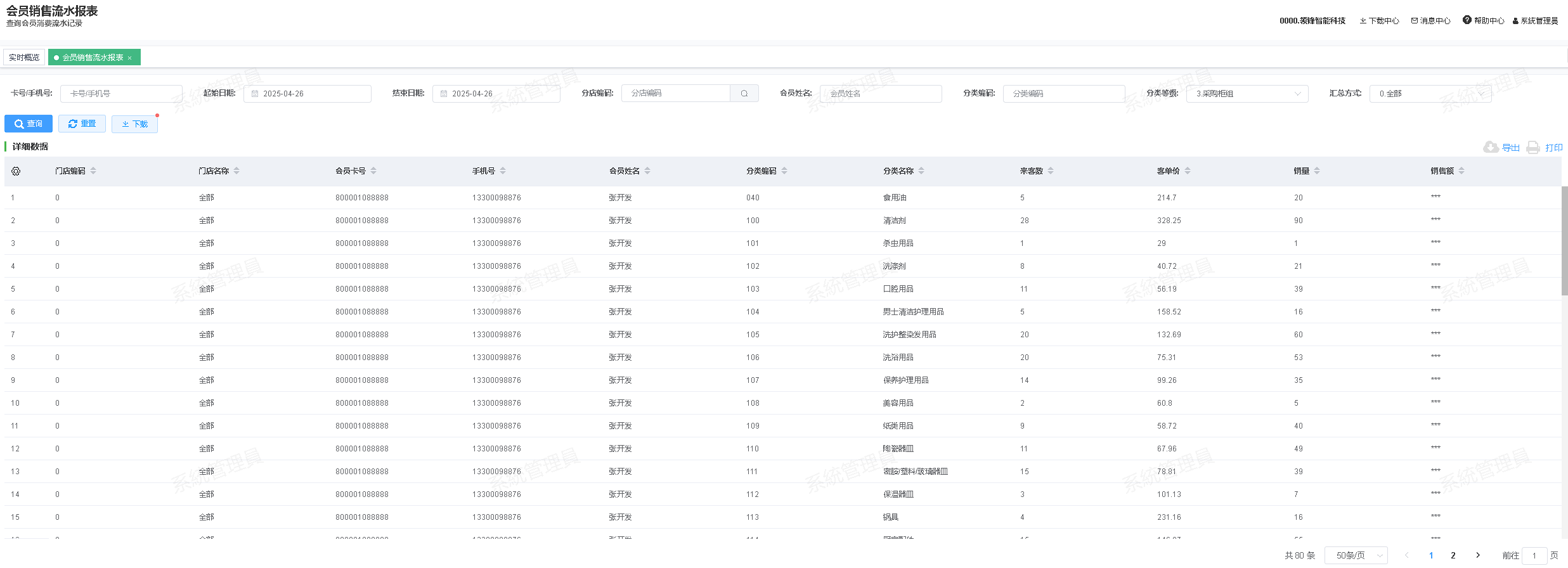Open the 50条/页 page size dropdown
The image size is (1568, 568).
[1356, 555]
